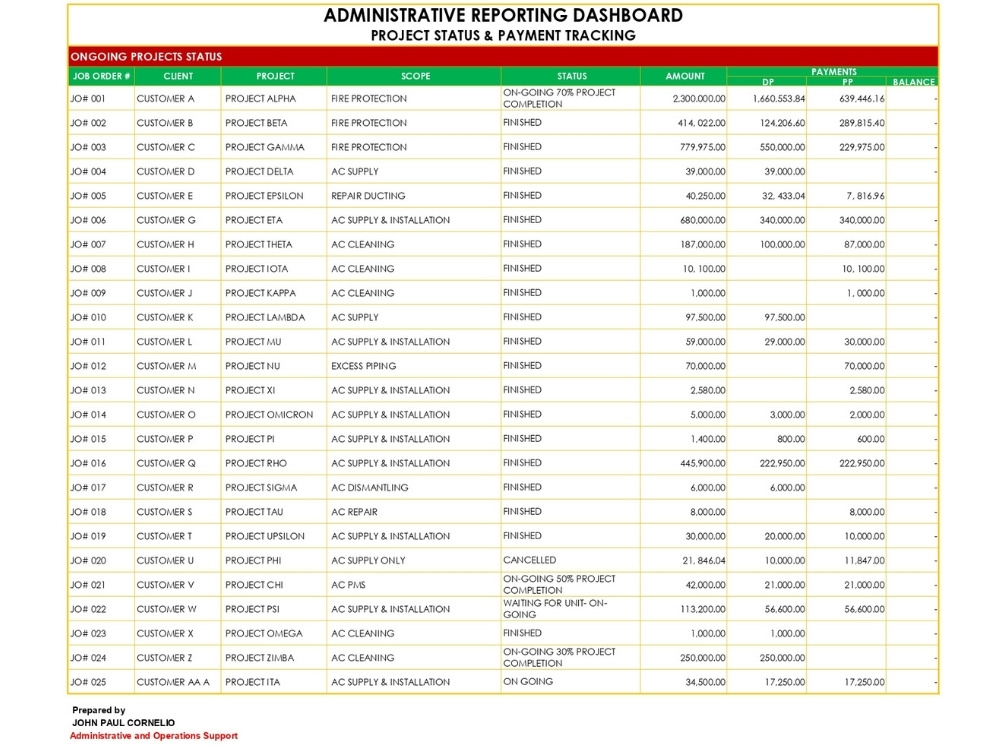Click the JOHN PAUL CORNELIO name
This screenshot has height=750, width=1000.
click(123, 723)
